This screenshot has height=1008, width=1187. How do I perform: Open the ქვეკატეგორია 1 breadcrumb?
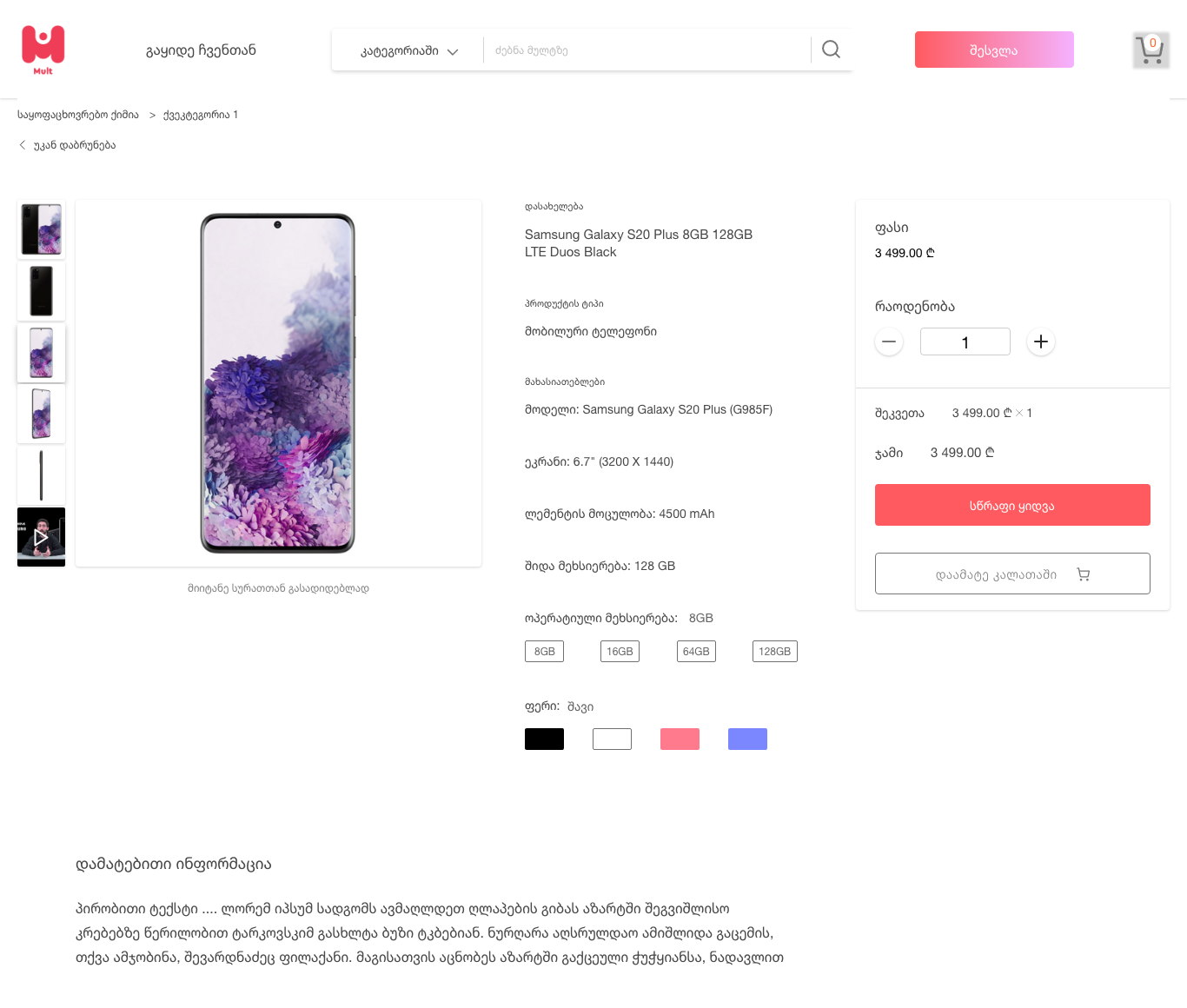[200, 115]
